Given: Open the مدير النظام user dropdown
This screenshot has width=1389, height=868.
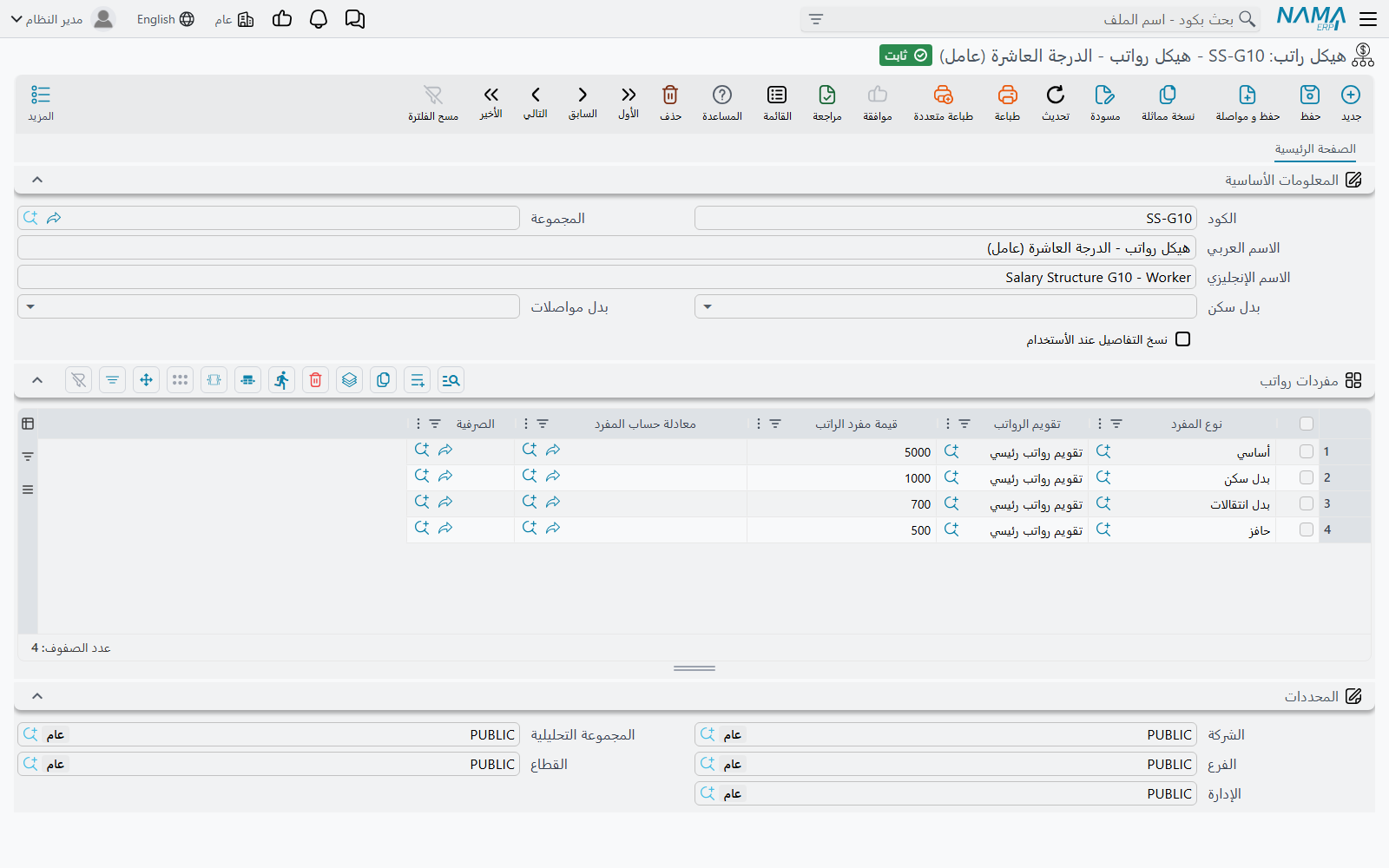Looking at the screenshot, I should pos(62,19).
